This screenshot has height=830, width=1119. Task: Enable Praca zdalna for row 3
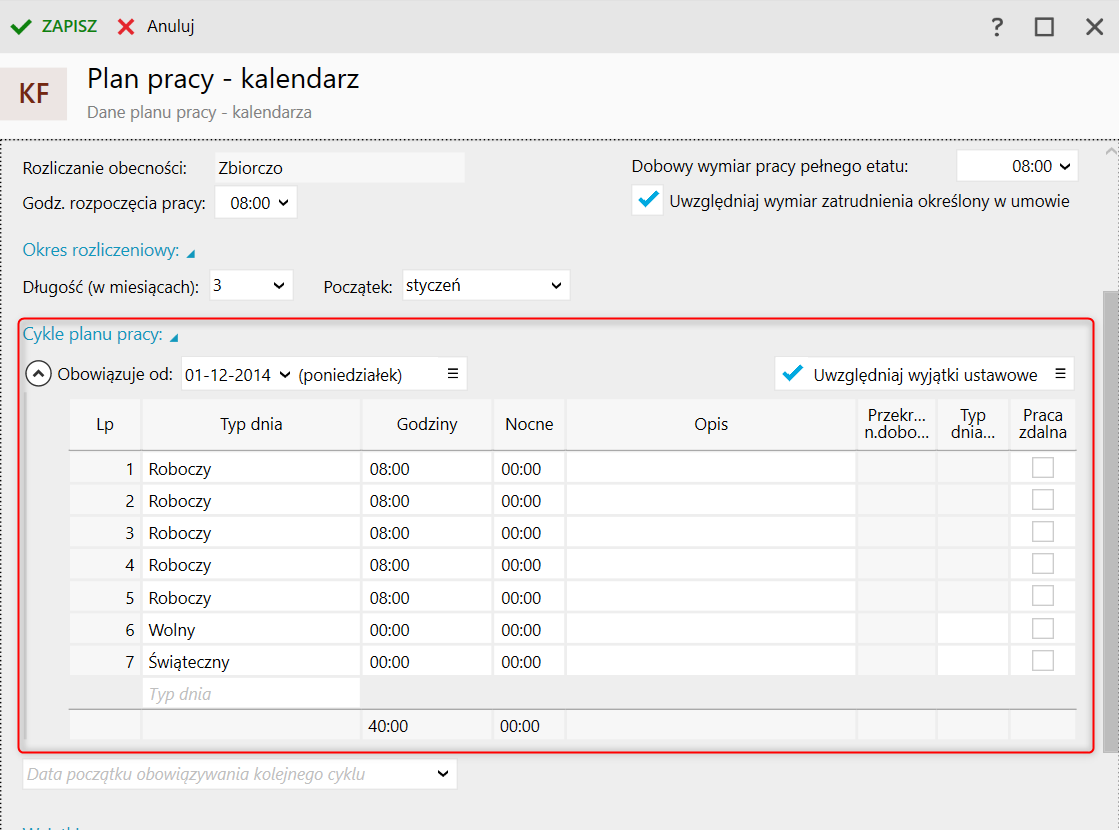point(1043,532)
